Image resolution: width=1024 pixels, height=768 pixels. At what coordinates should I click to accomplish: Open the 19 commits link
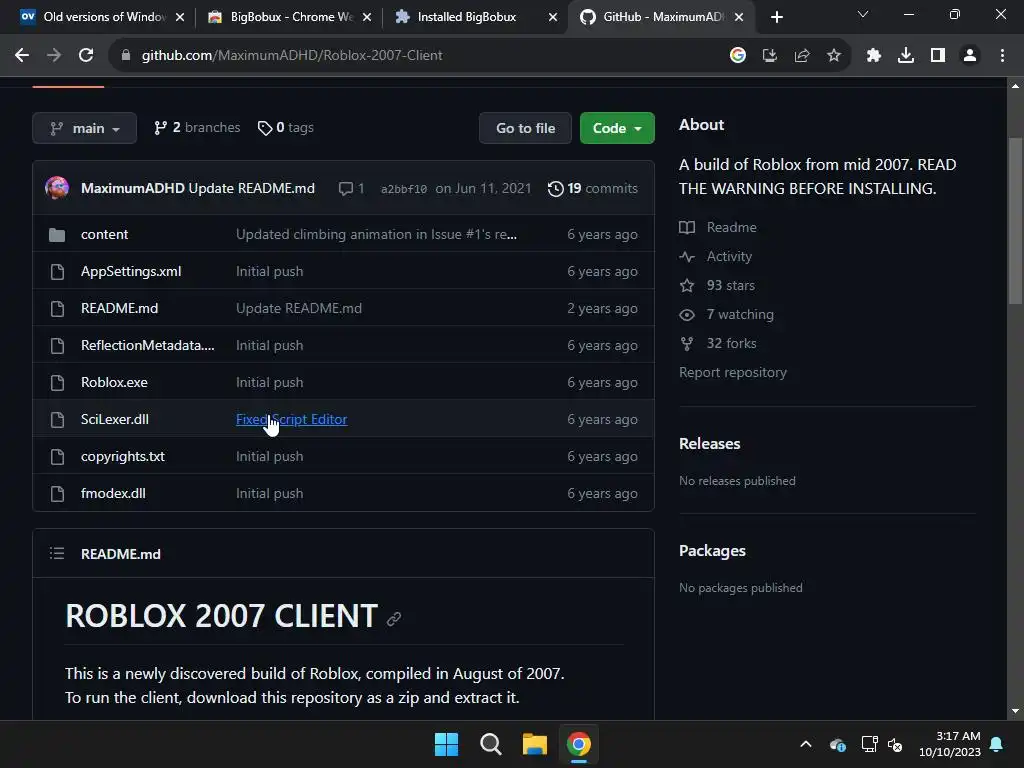click(x=592, y=189)
